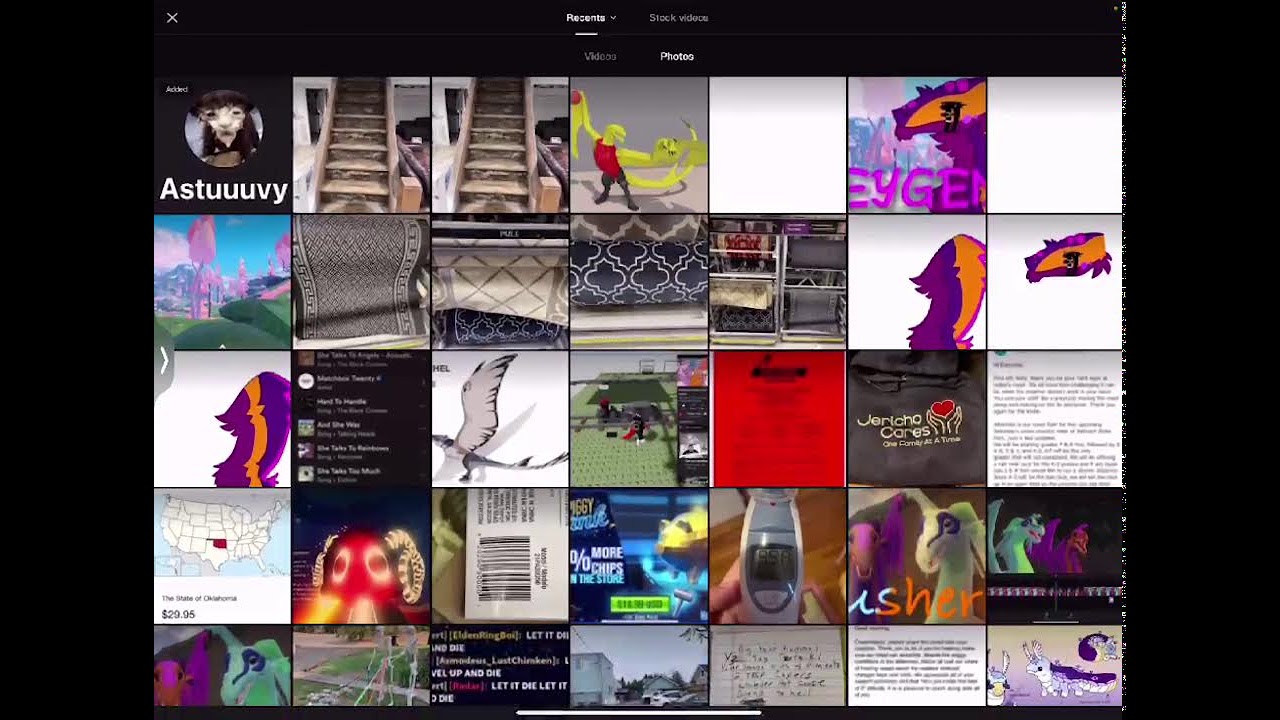Select the store shelf with rugs photo
Image resolution: width=1280 pixels, height=720 pixels.
tap(777, 282)
